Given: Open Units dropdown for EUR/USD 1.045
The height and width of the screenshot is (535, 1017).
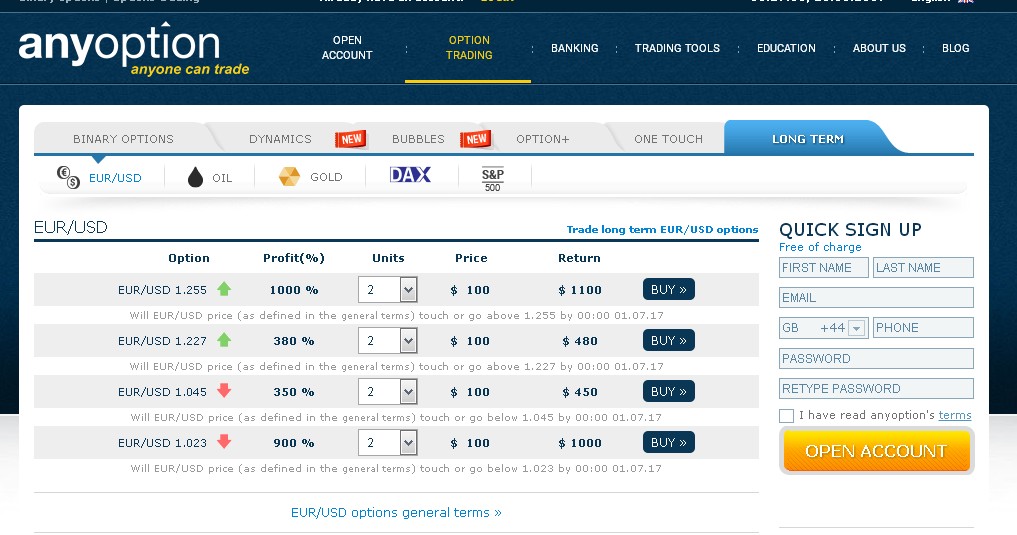Looking at the screenshot, I should [387, 392].
